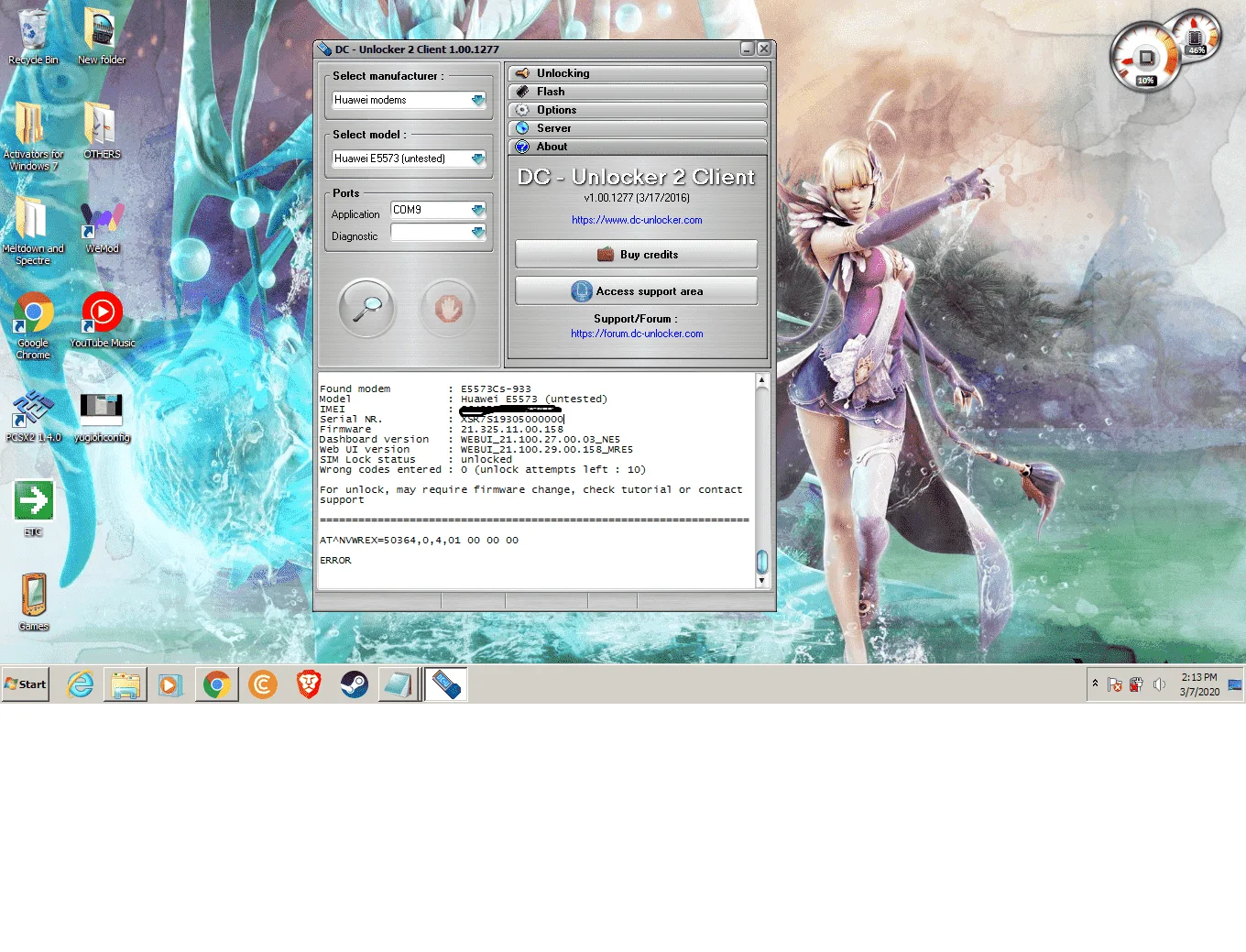Click the log scrollbar thumb
The width and height of the screenshot is (1246, 952).
pyautogui.click(x=761, y=560)
